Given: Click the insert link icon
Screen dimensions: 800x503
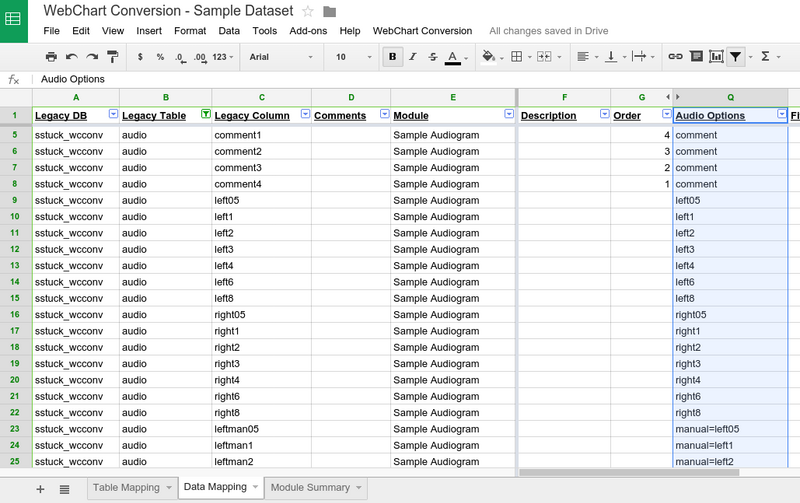Looking at the screenshot, I should click(675, 57).
